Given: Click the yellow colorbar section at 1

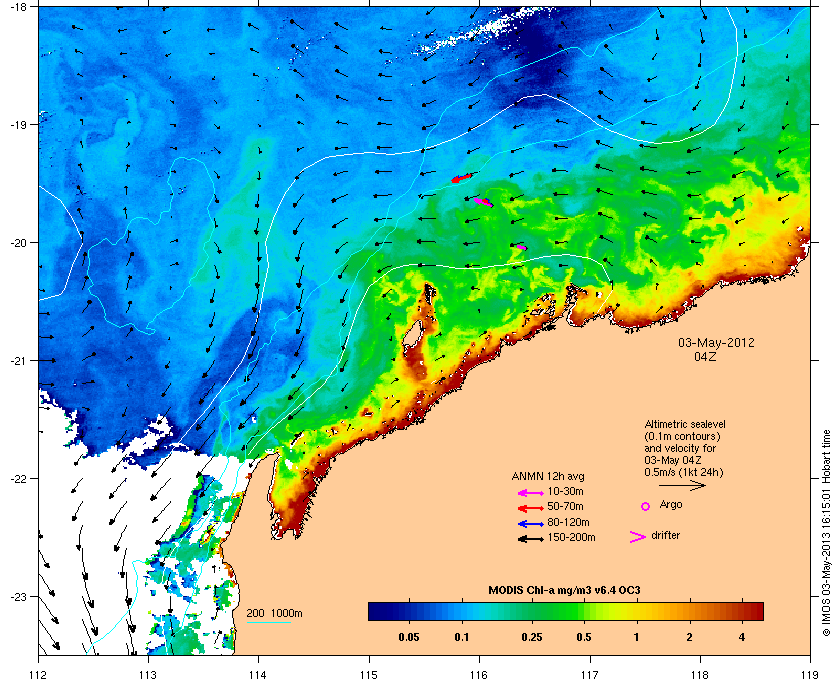Looking at the screenshot, I should 636,611.
